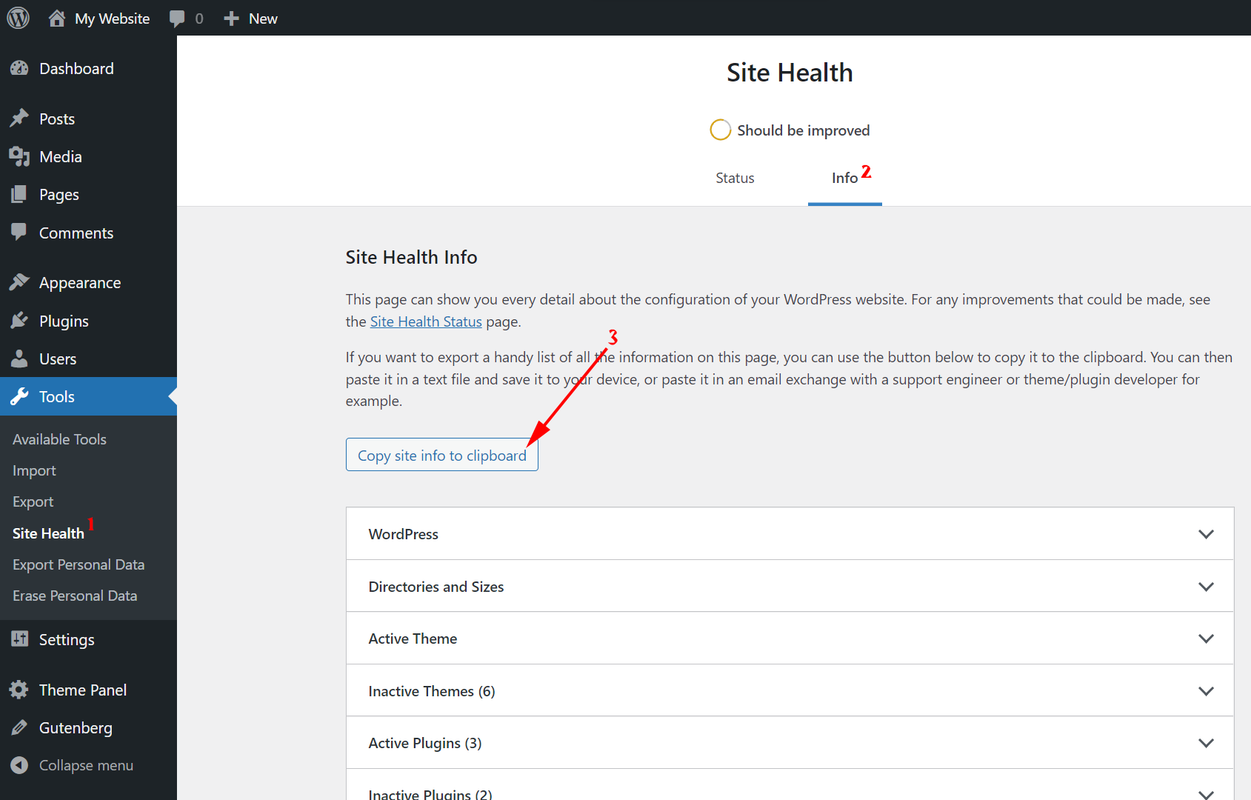
Task: Click the Inactive Themes (6) title text
Action: (432, 691)
